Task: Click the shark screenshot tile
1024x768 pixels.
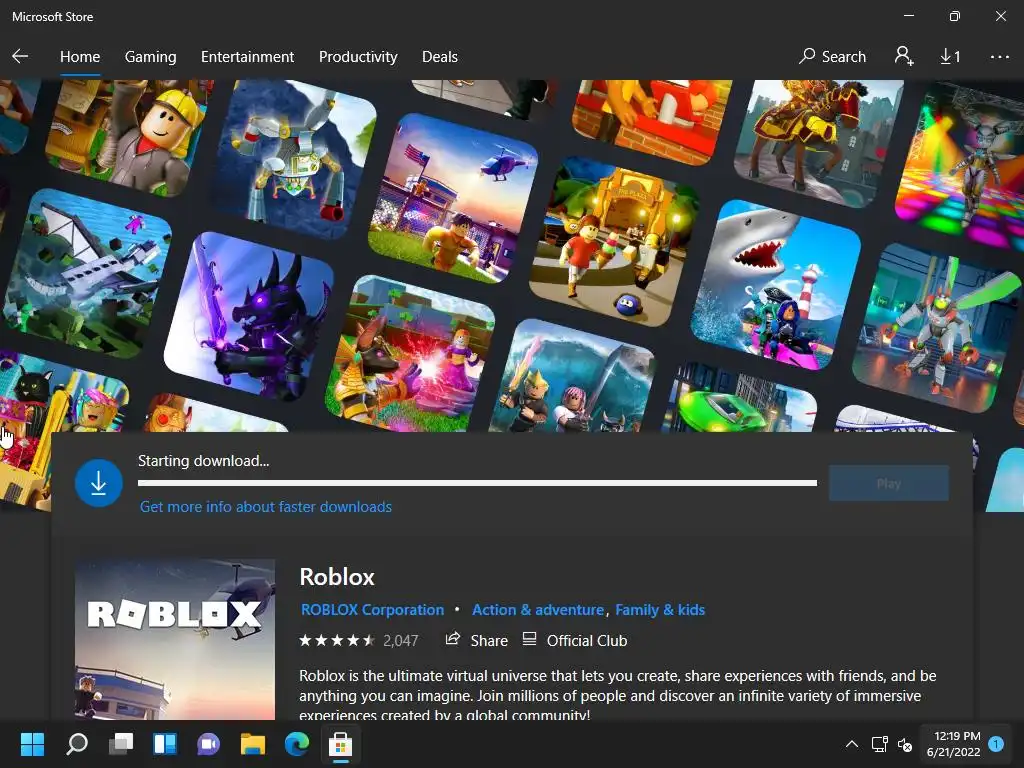Action: click(x=776, y=284)
